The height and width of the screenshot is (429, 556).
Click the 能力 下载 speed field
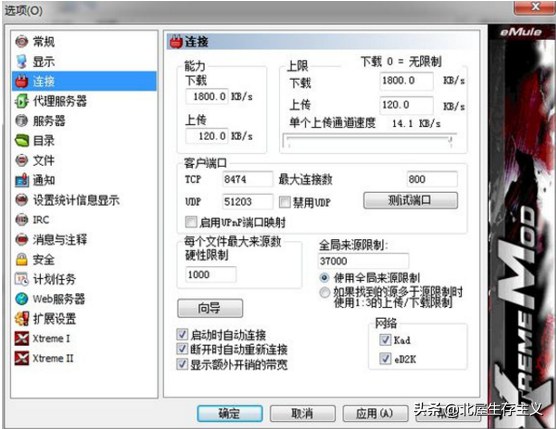click(206, 96)
